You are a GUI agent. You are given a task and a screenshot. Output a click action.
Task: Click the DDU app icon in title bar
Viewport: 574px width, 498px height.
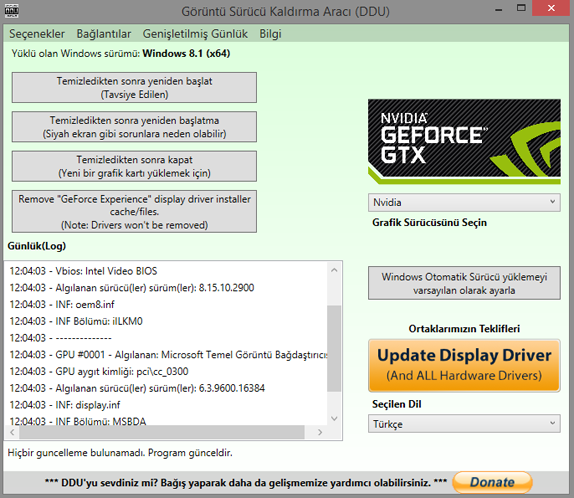(x=11, y=11)
